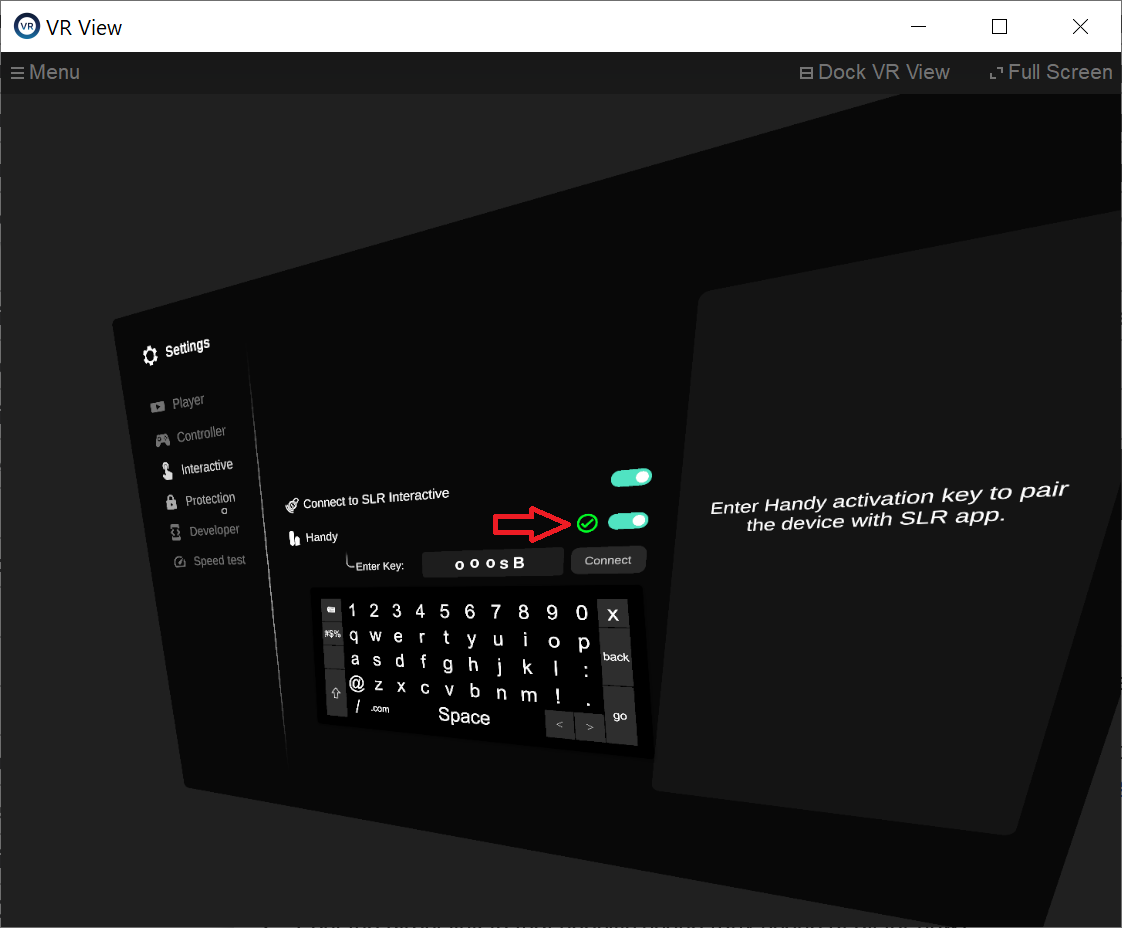Image resolution: width=1122 pixels, height=928 pixels.
Task: Click the Settings gear icon
Action: click(x=150, y=355)
